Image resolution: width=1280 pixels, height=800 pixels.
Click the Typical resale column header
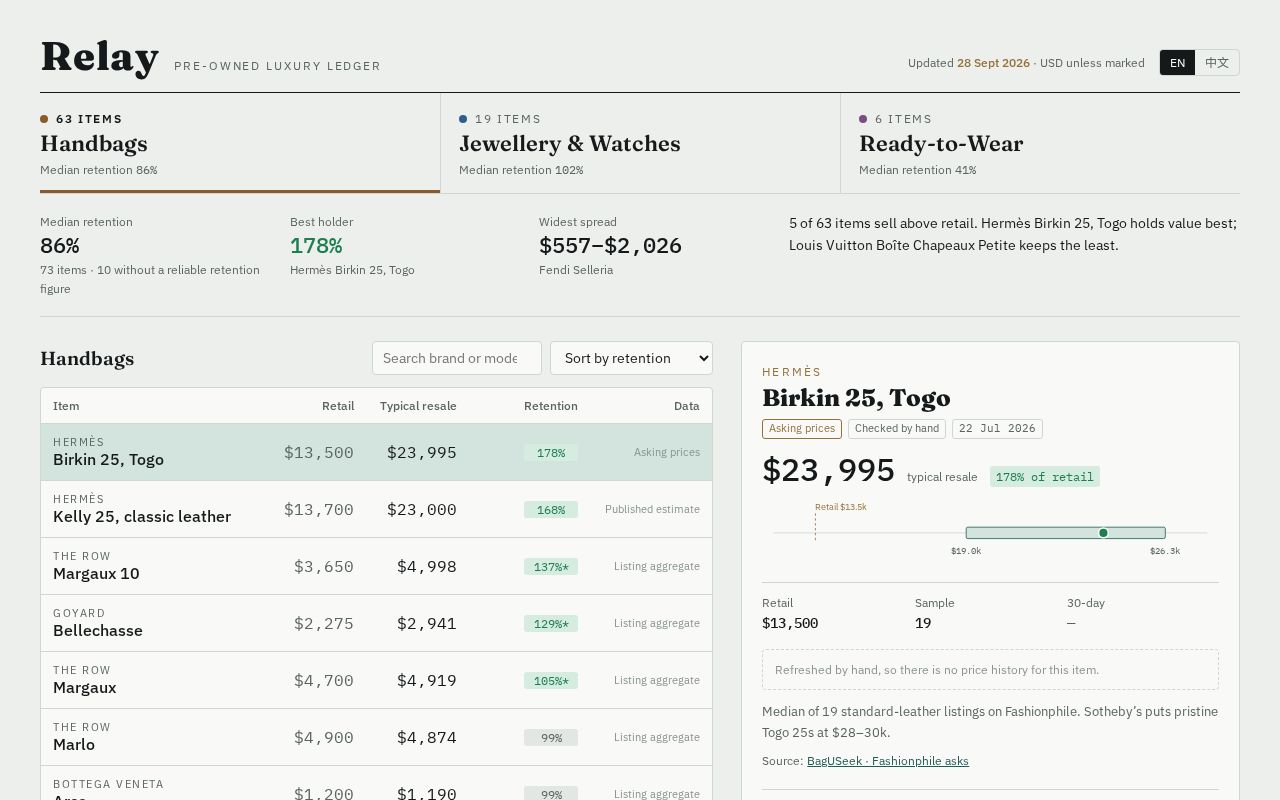point(418,406)
